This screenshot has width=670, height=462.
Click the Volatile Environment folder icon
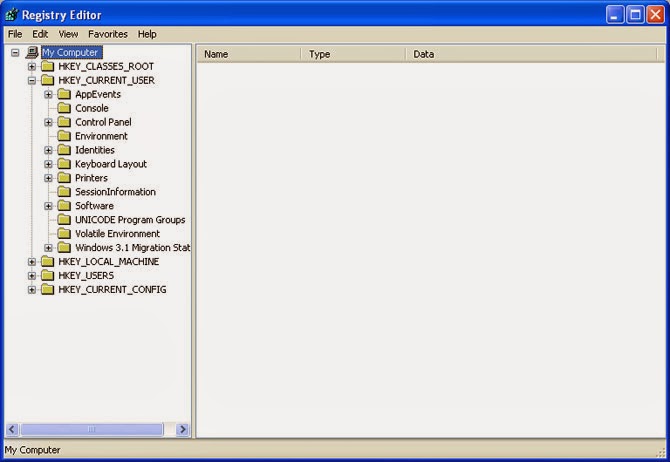[64, 234]
